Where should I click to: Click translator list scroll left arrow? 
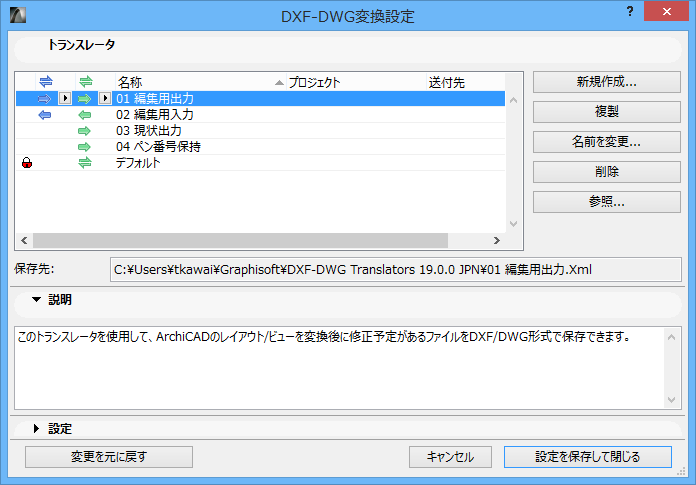point(24,241)
